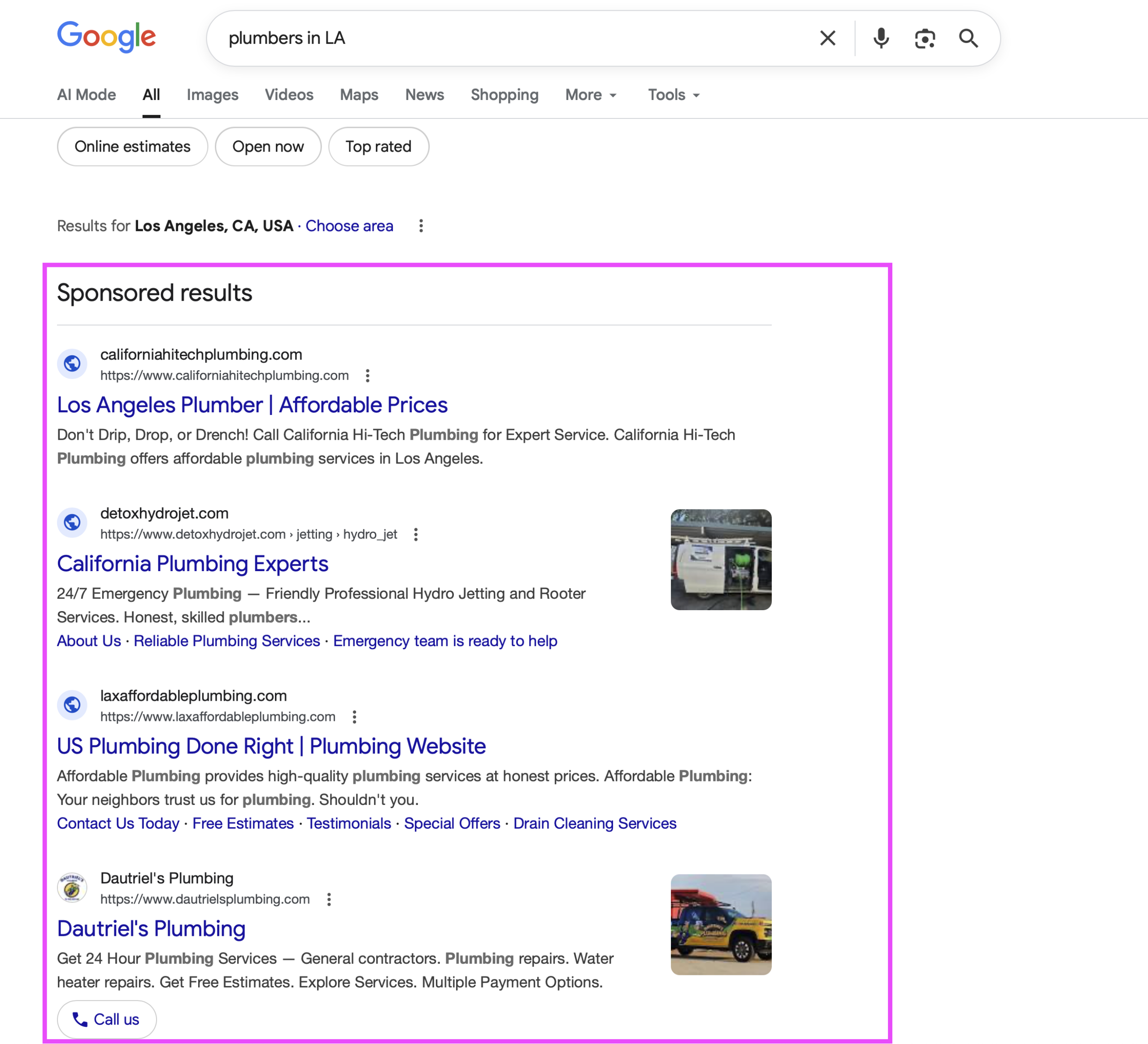Click the white van thumbnail image
This screenshot has width=1148, height=1044.
721,559
